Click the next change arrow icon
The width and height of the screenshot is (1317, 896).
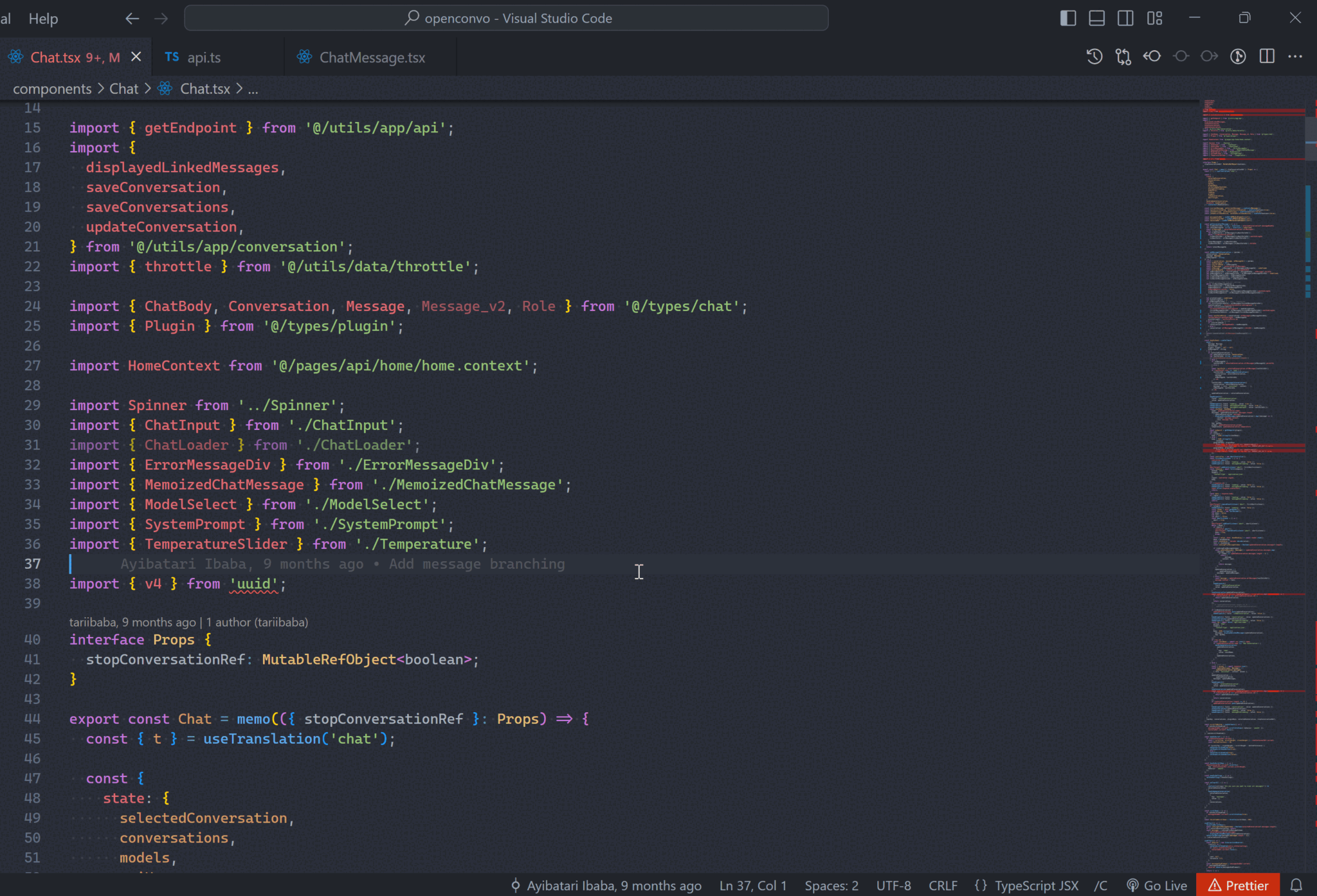[x=1209, y=57]
